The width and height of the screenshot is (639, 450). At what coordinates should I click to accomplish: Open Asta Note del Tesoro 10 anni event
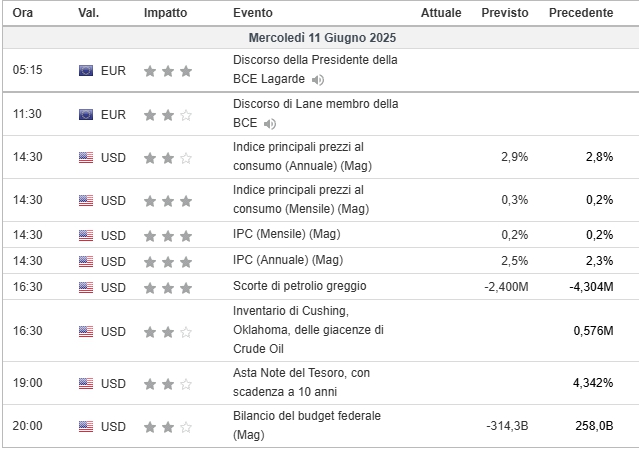(301, 382)
